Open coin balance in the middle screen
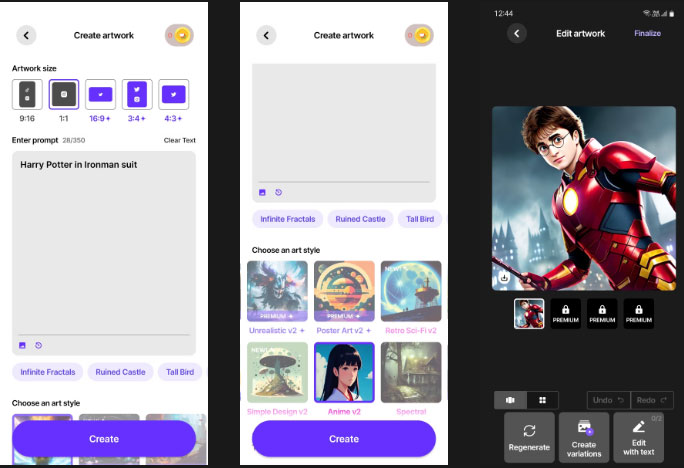 tap(419, 35)
